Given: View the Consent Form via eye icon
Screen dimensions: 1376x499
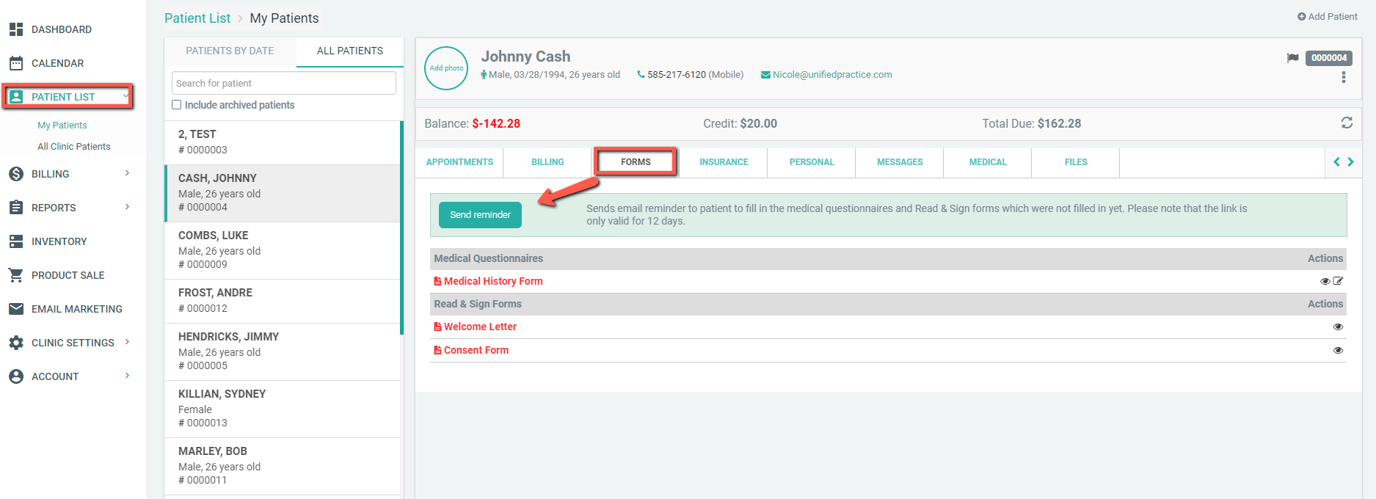Looking at the screenshot, I should (1338, 351).
